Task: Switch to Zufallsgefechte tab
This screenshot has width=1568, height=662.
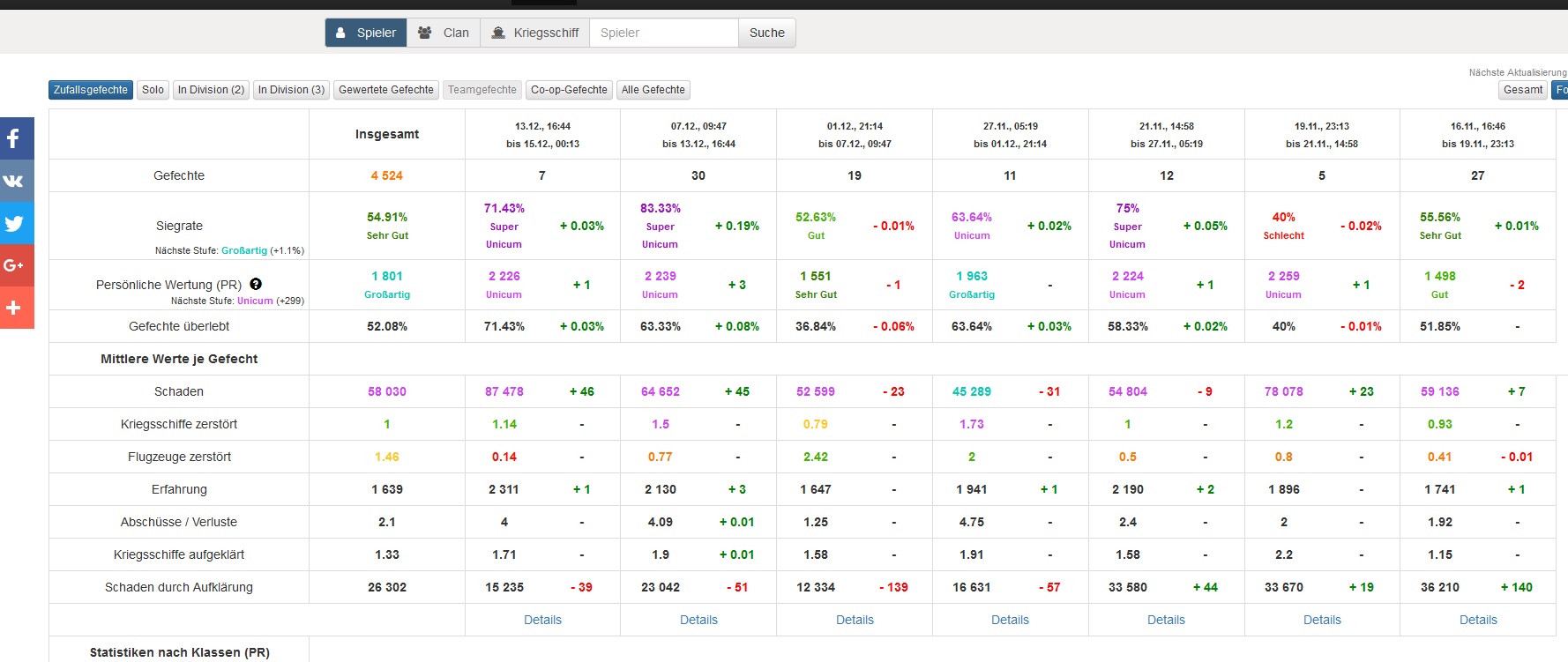Action: (x=91, y=90)
